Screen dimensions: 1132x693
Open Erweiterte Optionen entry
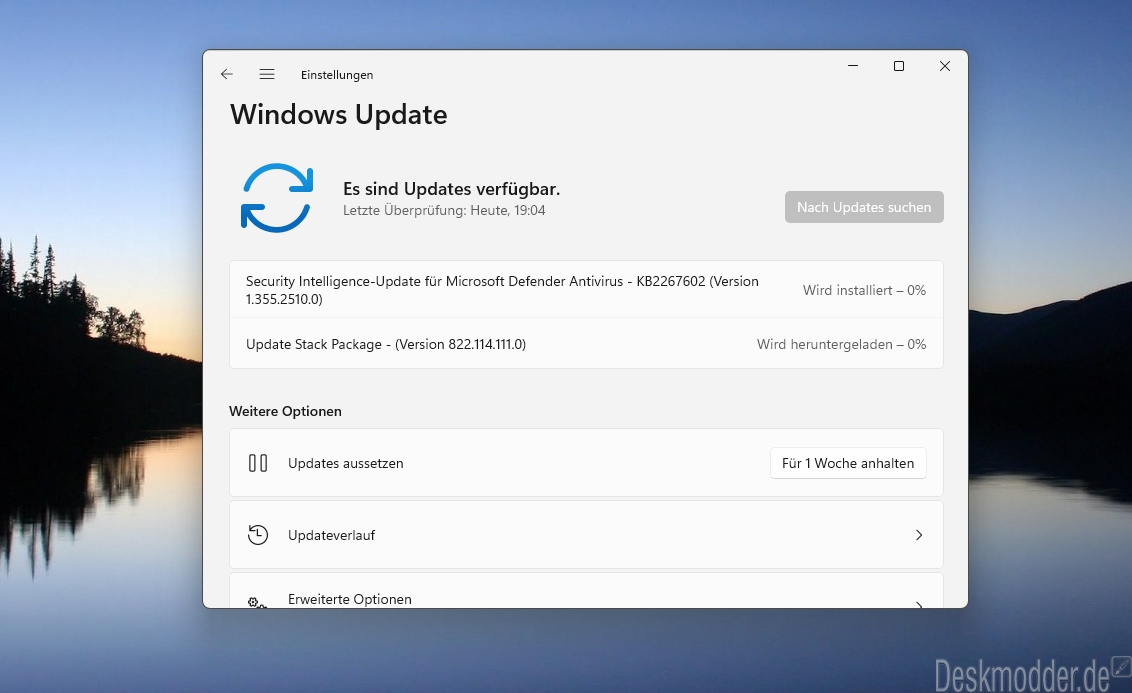click(586, 590)
